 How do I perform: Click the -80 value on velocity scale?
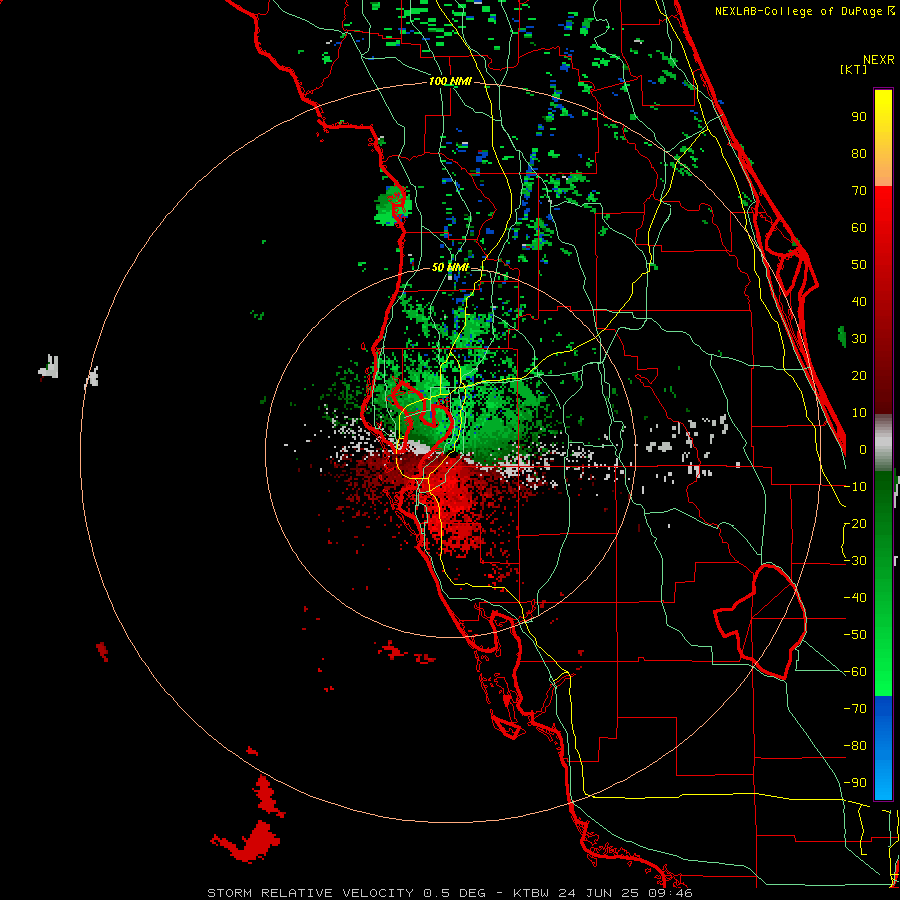tap(855, 746)
